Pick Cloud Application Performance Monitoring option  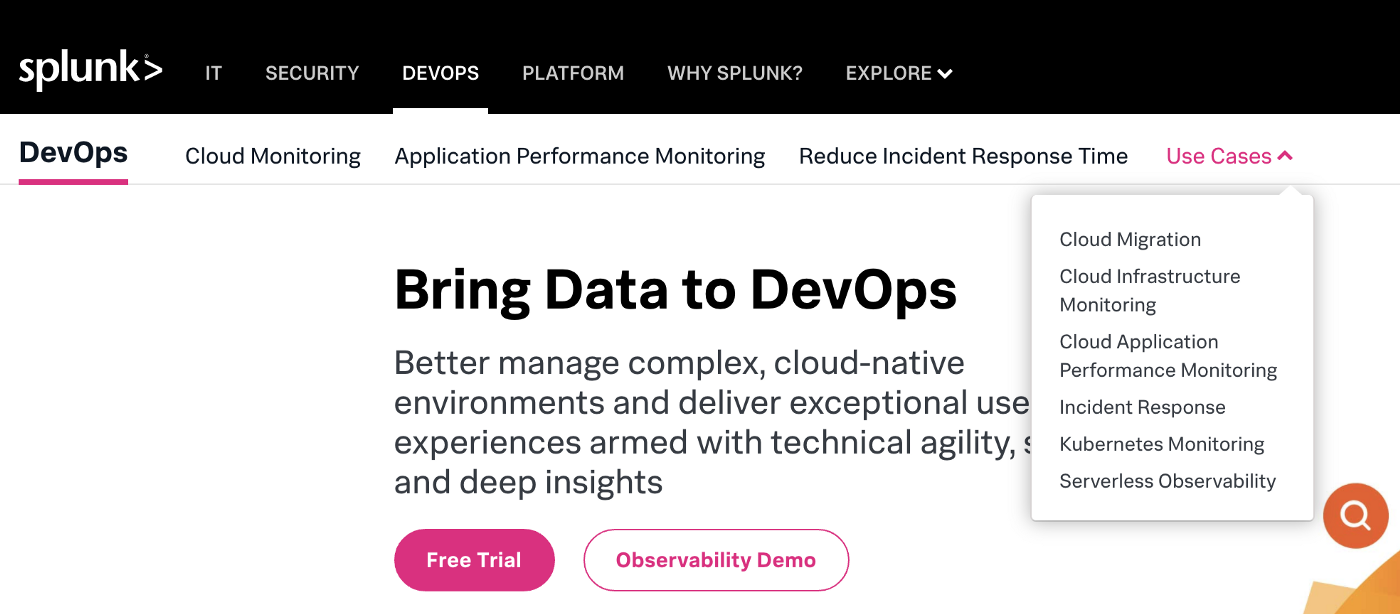(x=1168, y=356)
